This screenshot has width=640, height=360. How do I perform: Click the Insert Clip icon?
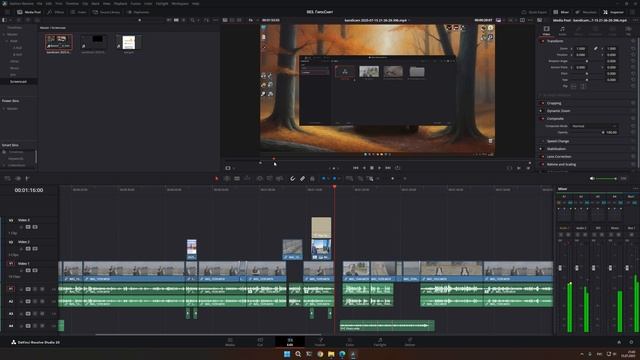pyautogui.click(x=260, y=178)
